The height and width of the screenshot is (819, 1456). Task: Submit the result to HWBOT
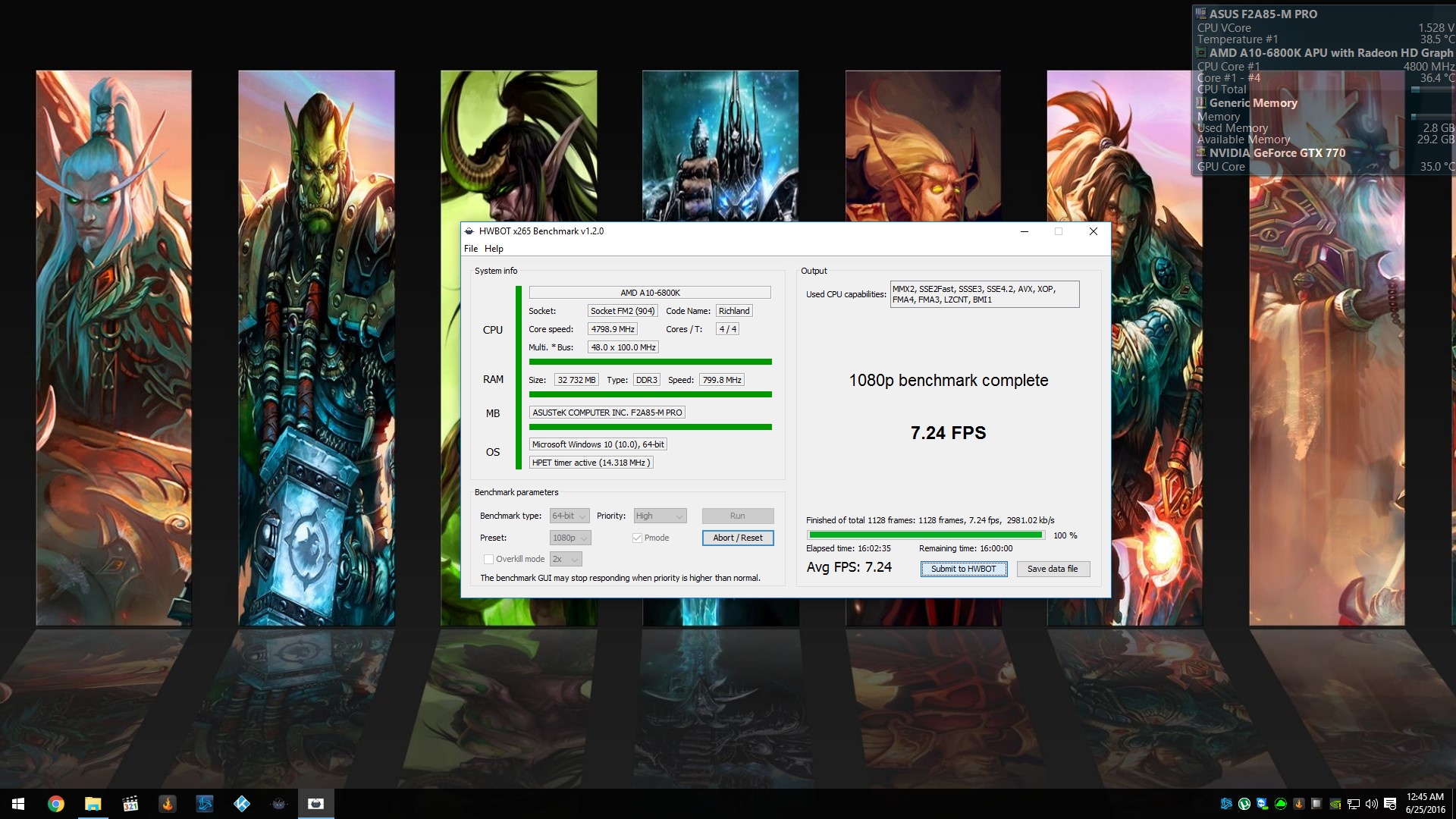[964, 569]
